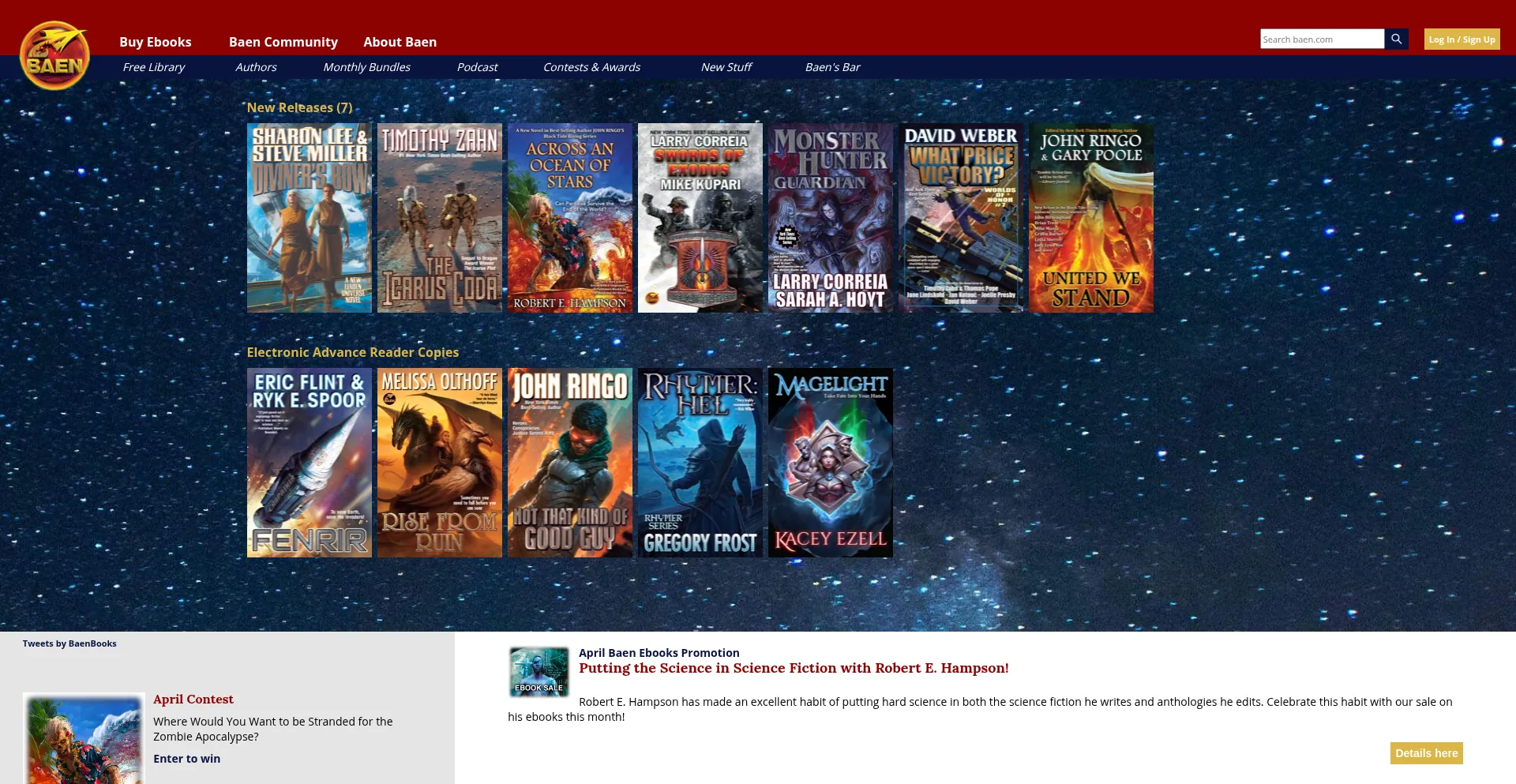The height and width of the screenshot is (784, 1516).
Task: Visit Baen's Bar
Action: 832,67
